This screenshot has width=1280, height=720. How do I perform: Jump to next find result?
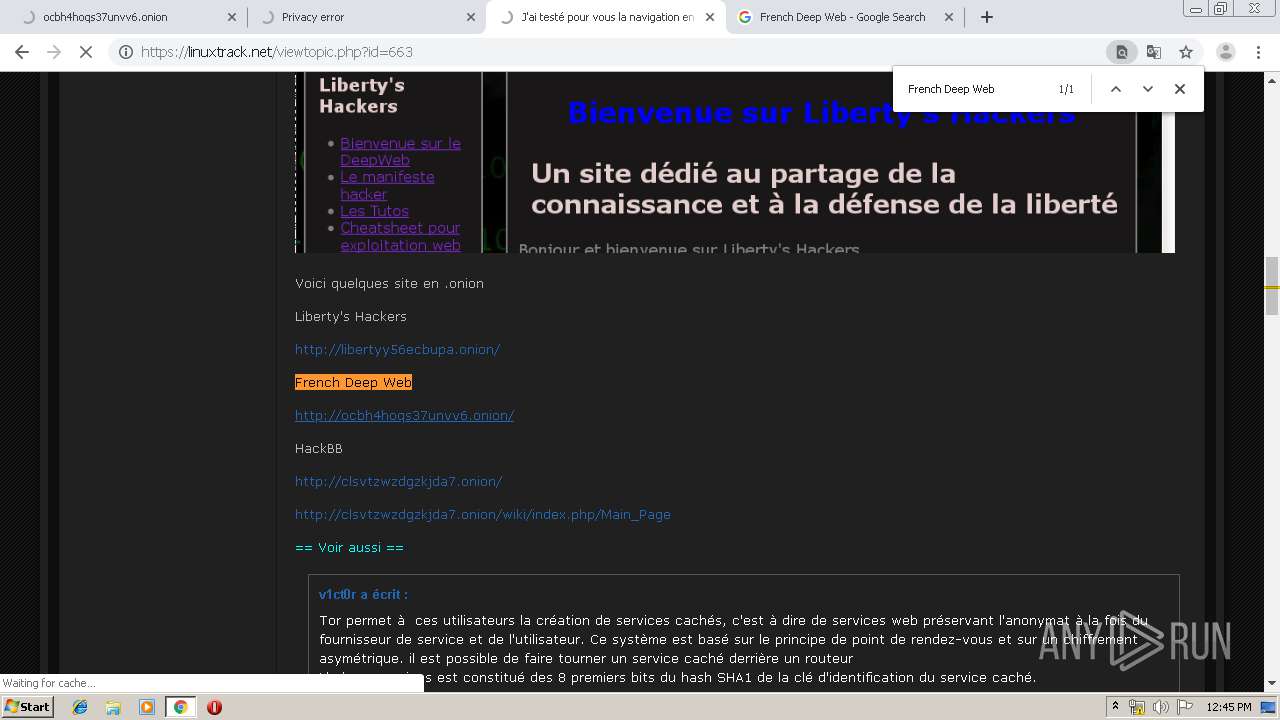(x=1148, y=89)
